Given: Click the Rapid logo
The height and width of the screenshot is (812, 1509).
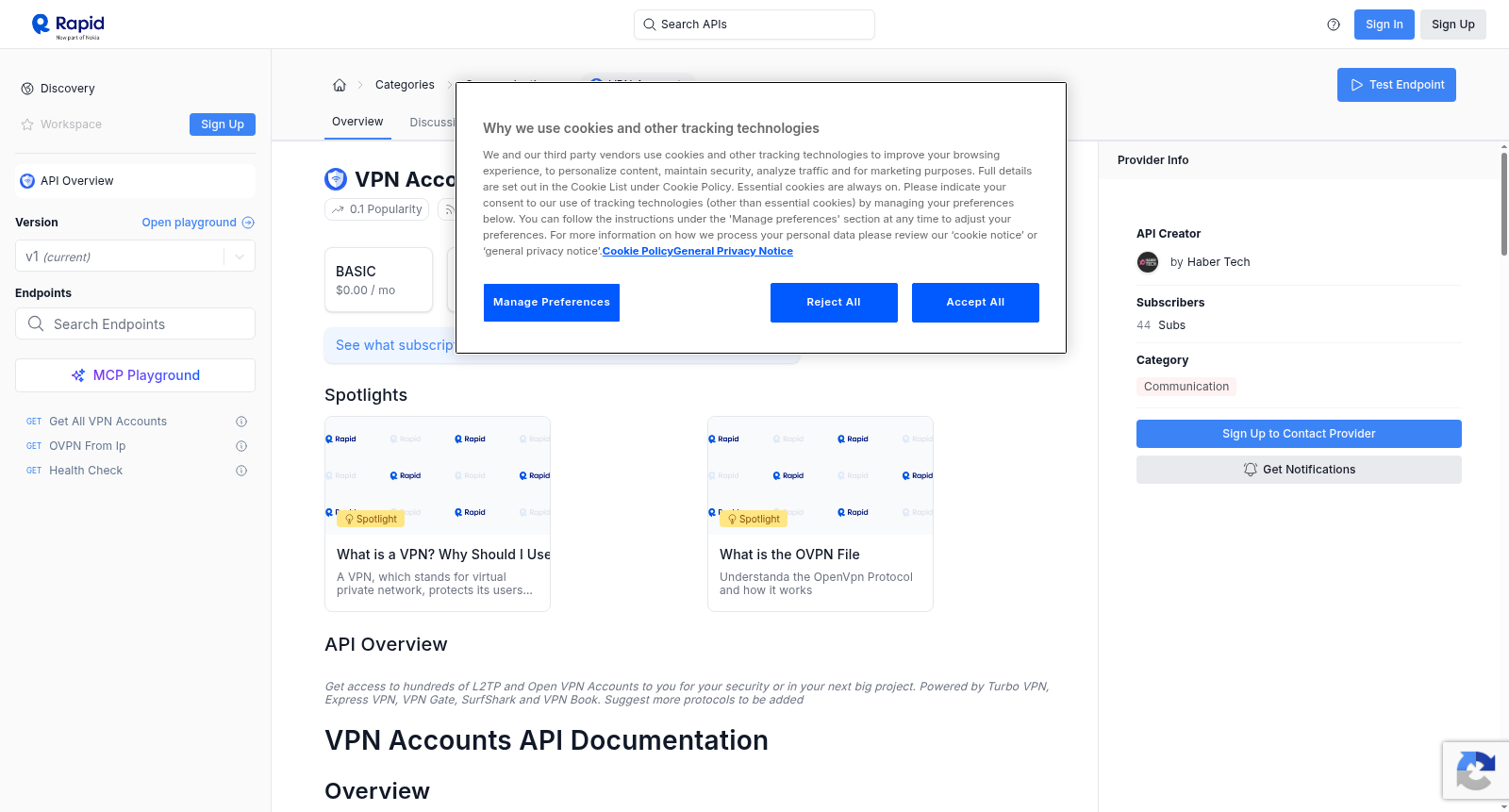Looking at the screenshot, I should [68, 25].
